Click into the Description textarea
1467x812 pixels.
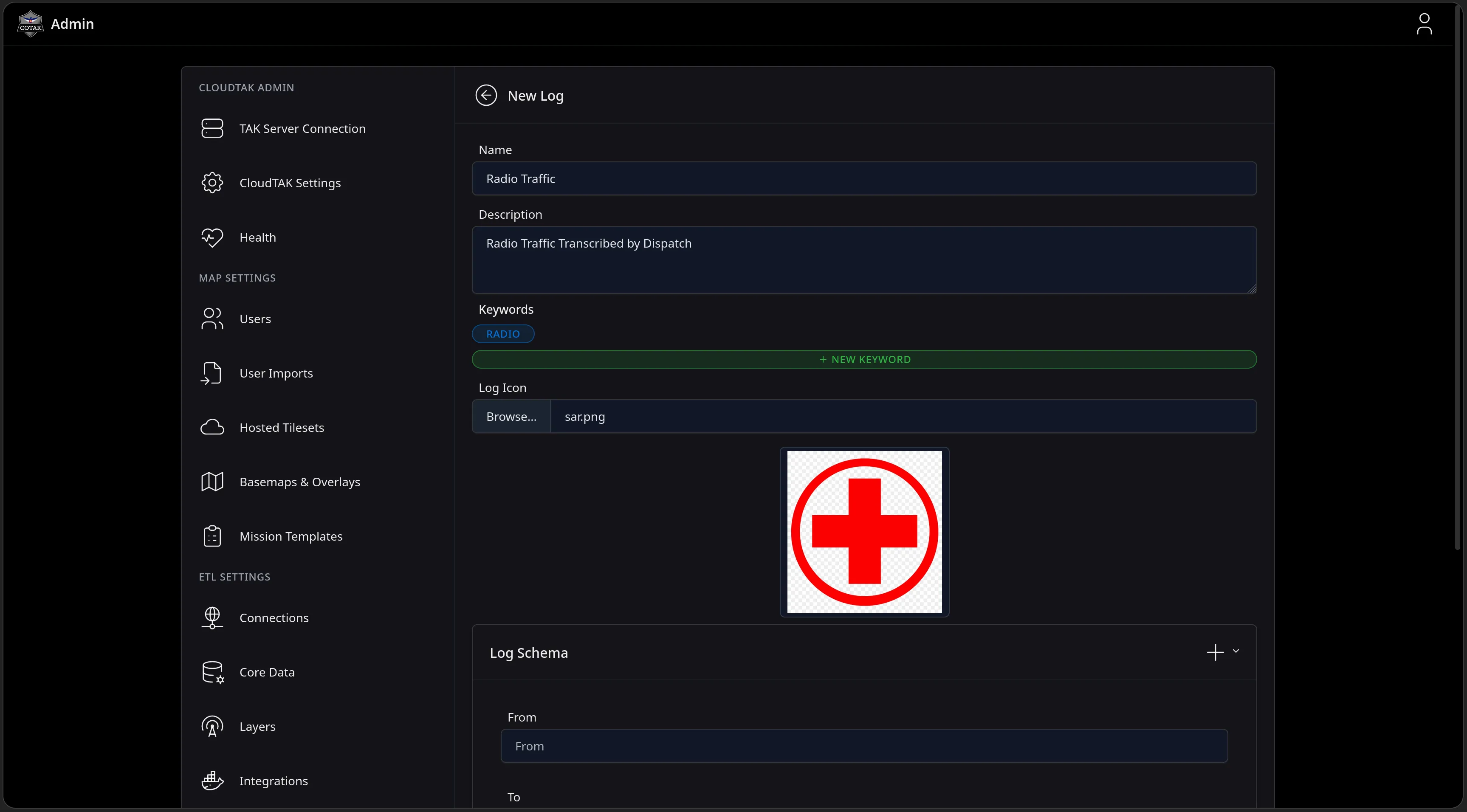point(864,259)
